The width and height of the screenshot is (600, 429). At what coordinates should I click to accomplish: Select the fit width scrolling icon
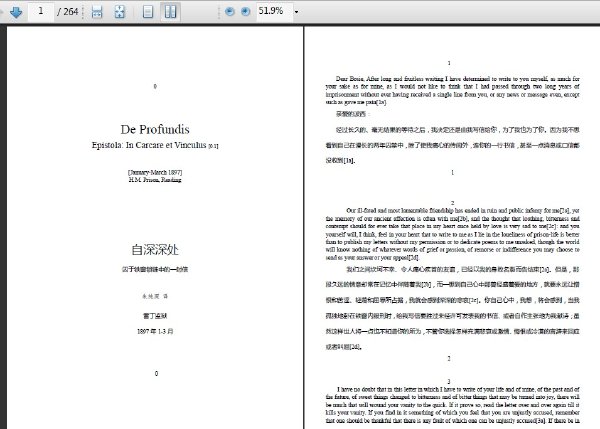(97, 12)
